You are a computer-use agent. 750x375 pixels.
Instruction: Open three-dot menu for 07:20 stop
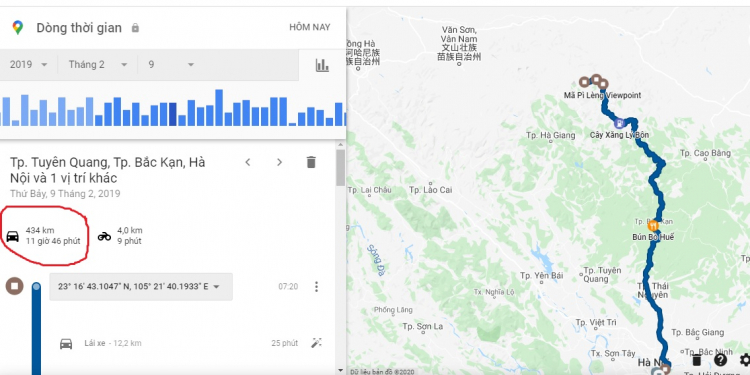(316, 287)
